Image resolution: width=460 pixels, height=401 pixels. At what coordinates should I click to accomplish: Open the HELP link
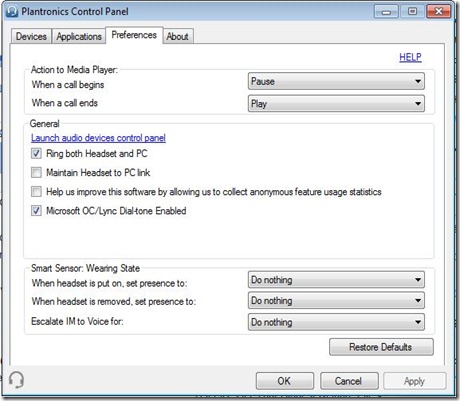pos(410,57)
